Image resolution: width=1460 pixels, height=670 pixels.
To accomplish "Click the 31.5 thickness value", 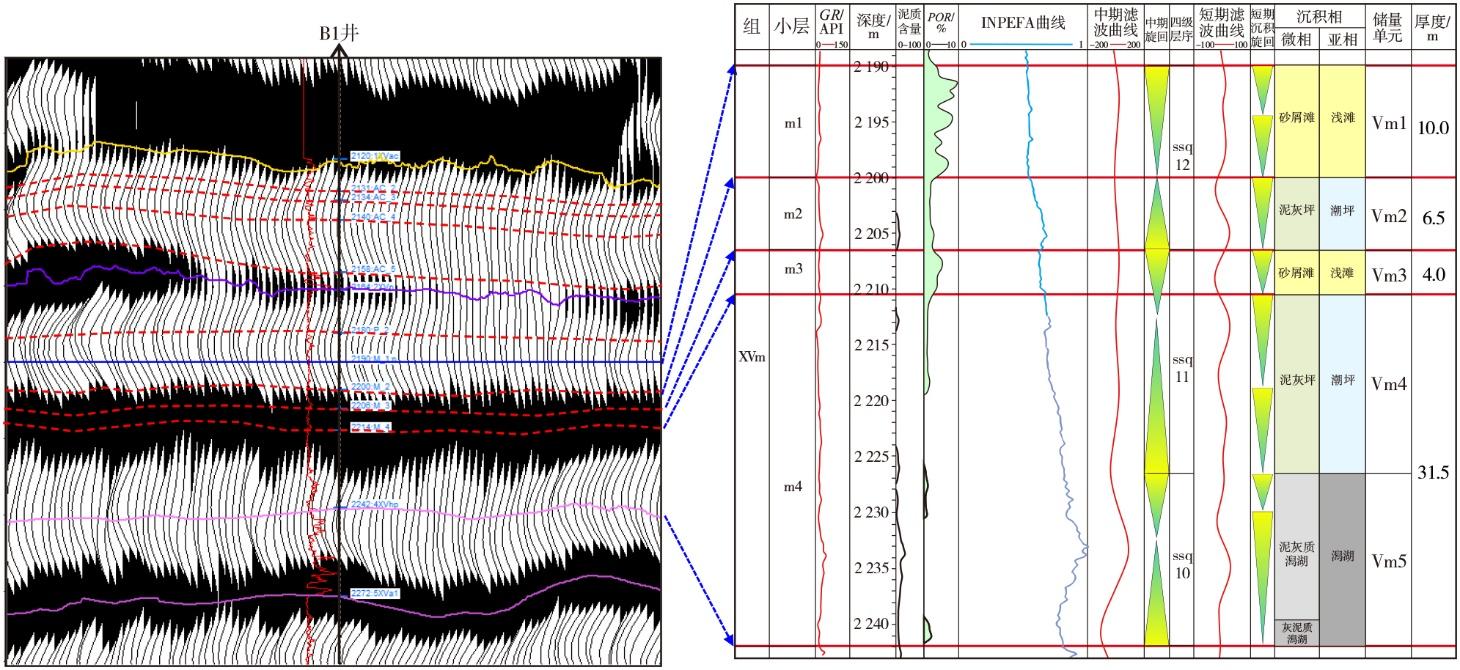I will [1435, 472].
